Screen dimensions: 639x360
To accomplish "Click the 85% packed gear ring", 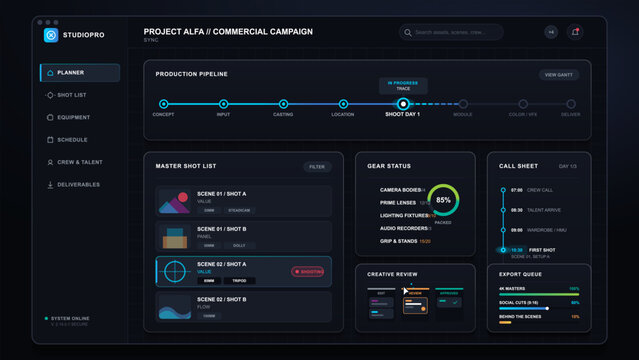I will tap(443, 200).
